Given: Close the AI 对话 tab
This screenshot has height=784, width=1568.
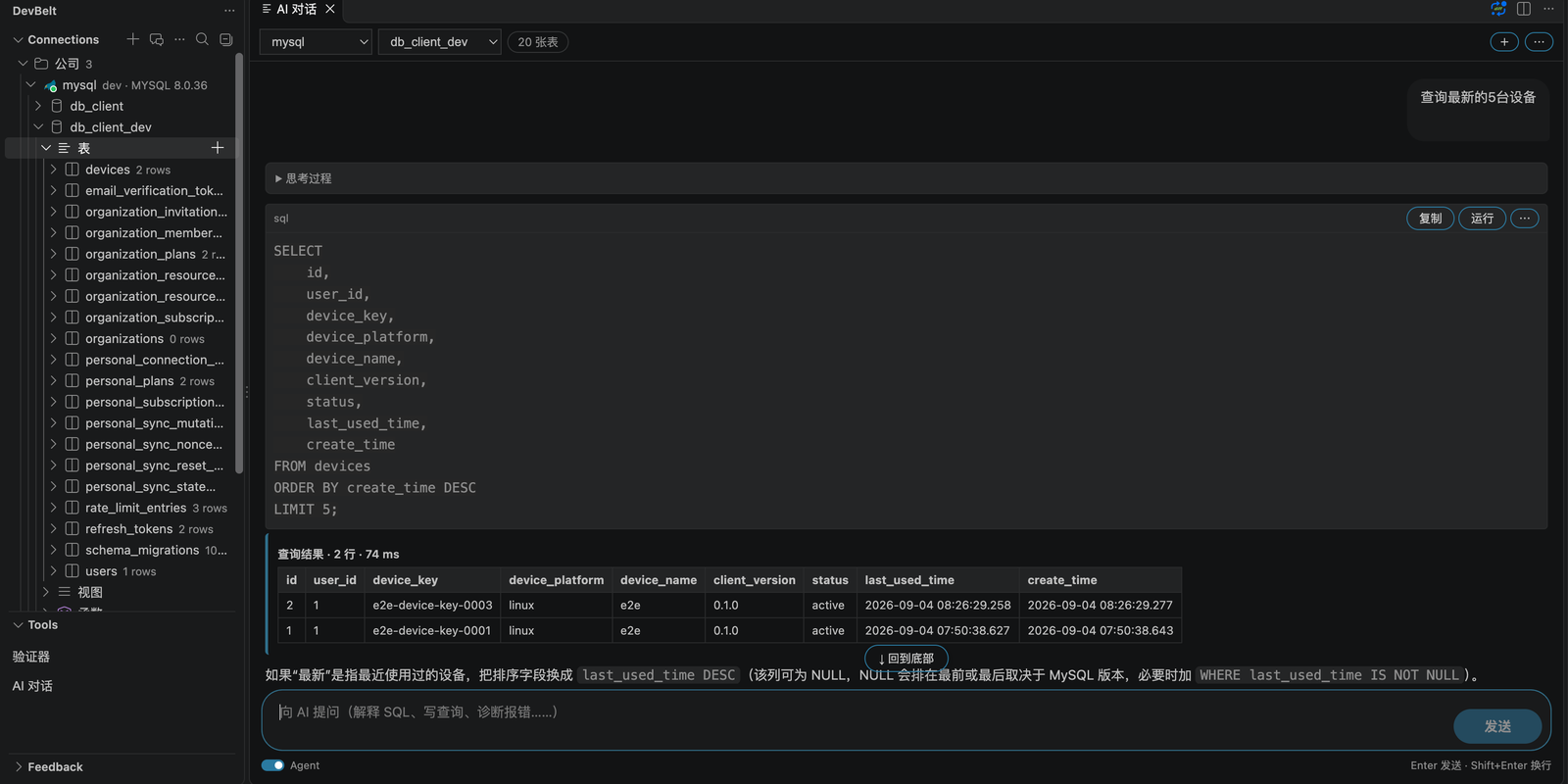Looking at the screenshot, I should (330, 9).
